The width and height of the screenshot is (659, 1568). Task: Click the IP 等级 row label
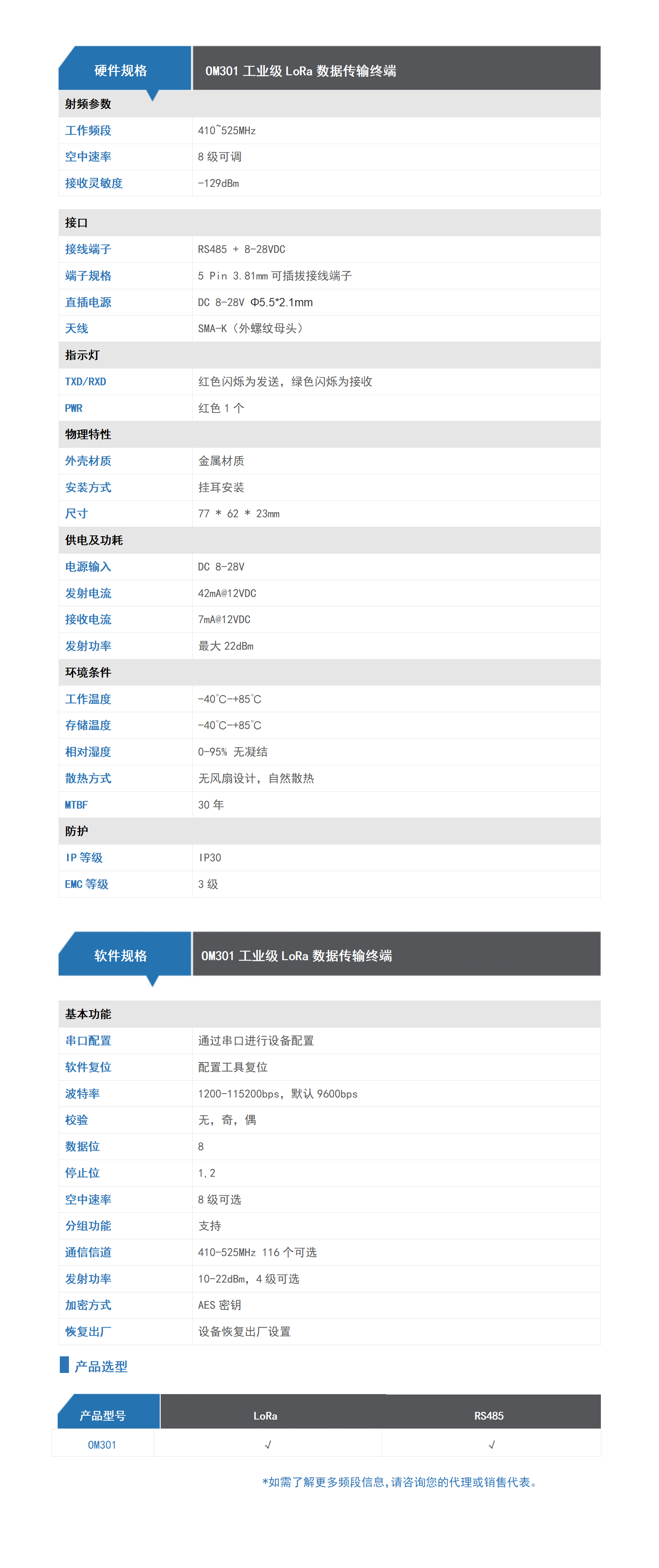pyautogui.click(x=84, y=857)
